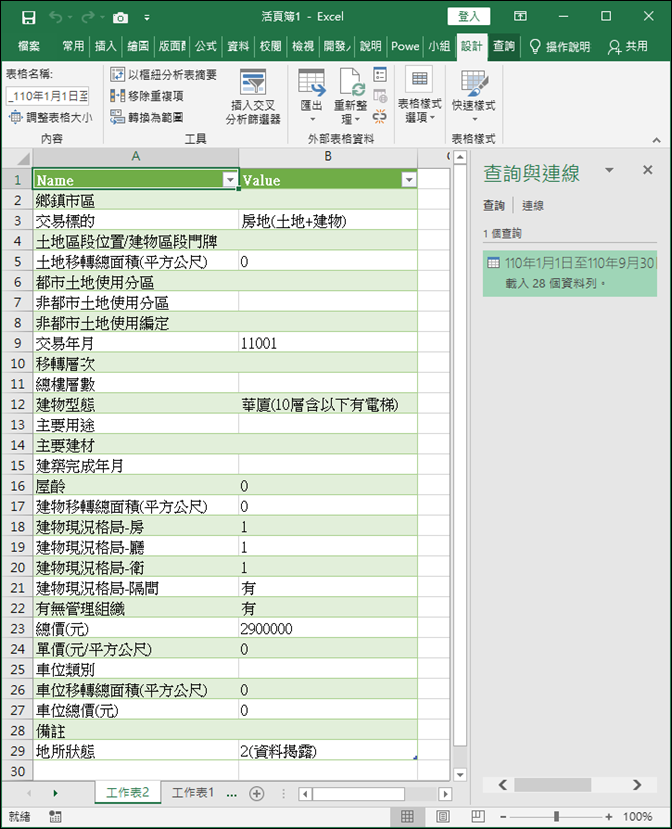Select the 連線 tab in the pane
672x829 pixels.
point(533,206)
